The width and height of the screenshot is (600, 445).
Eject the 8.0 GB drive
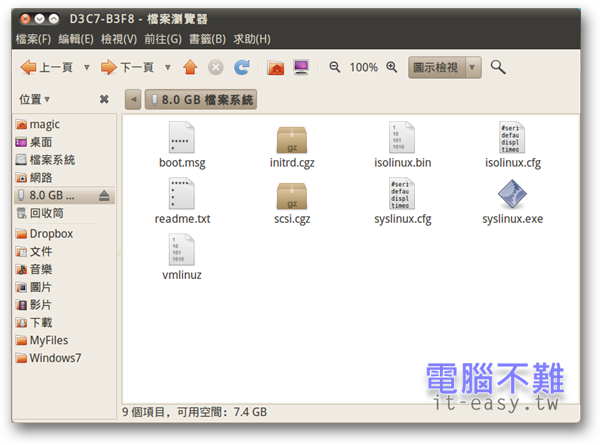(x=106, y=195)
